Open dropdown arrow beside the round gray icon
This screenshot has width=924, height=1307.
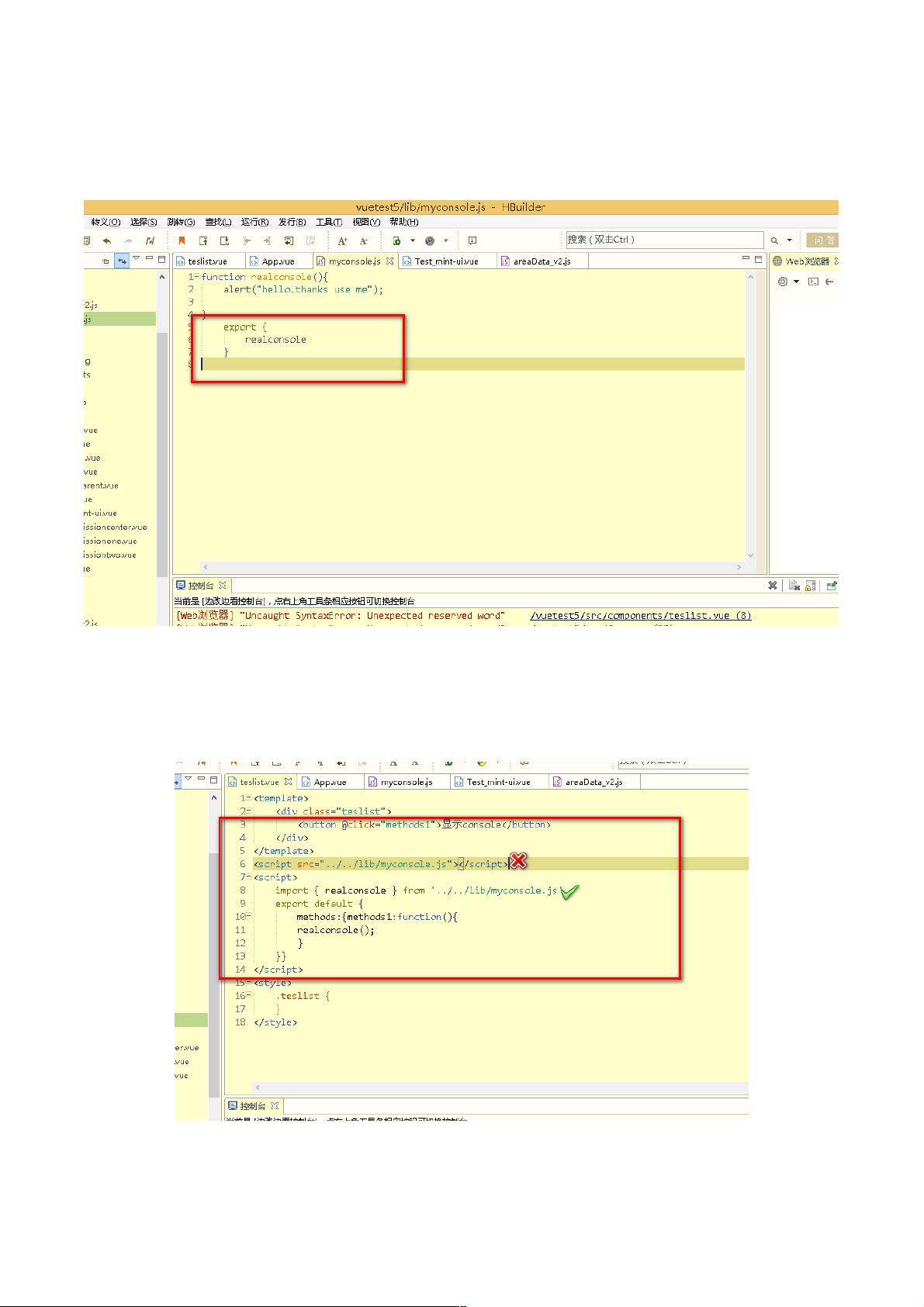[446, 240]
